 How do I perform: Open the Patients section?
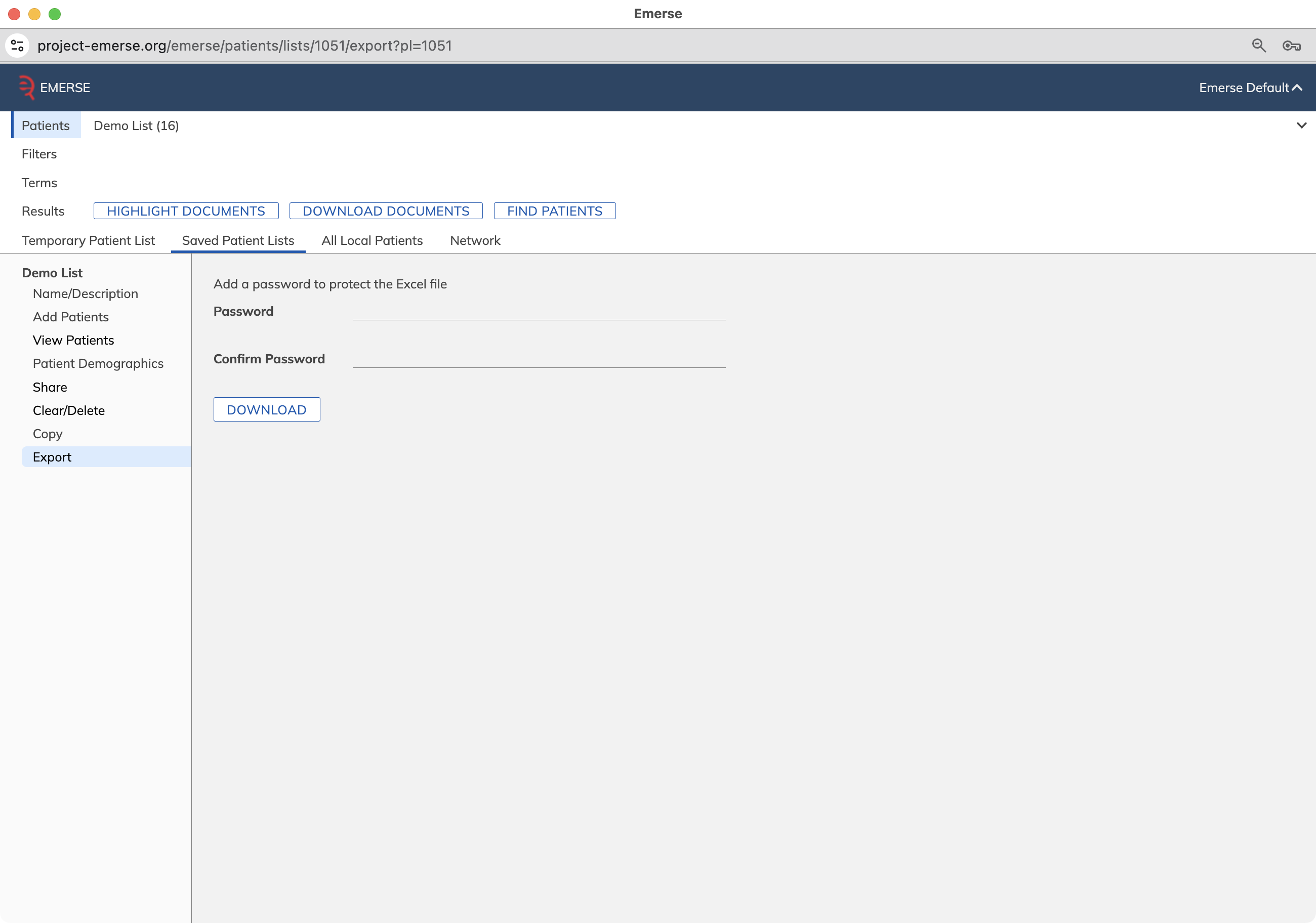(x=45, y=125)
